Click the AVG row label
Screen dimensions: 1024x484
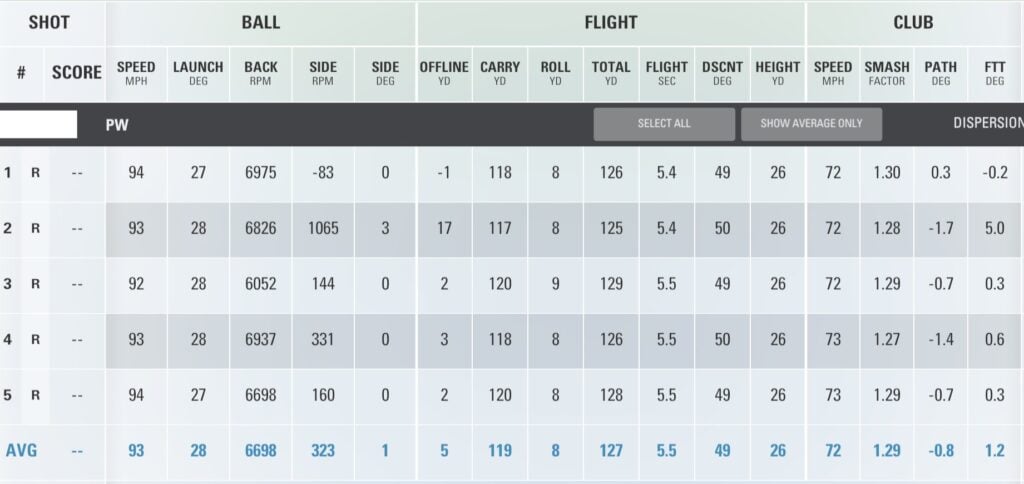click(21, 451)
